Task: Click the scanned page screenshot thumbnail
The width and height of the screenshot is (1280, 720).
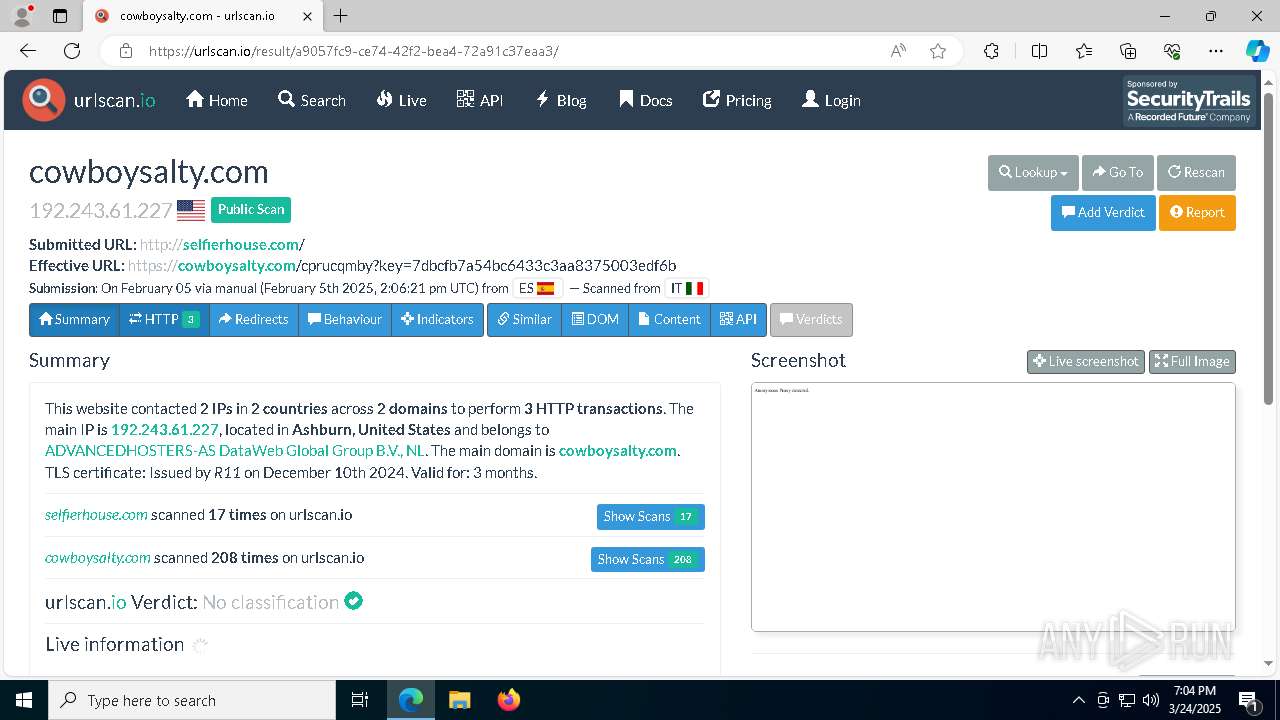Action: tap(993, 506)
